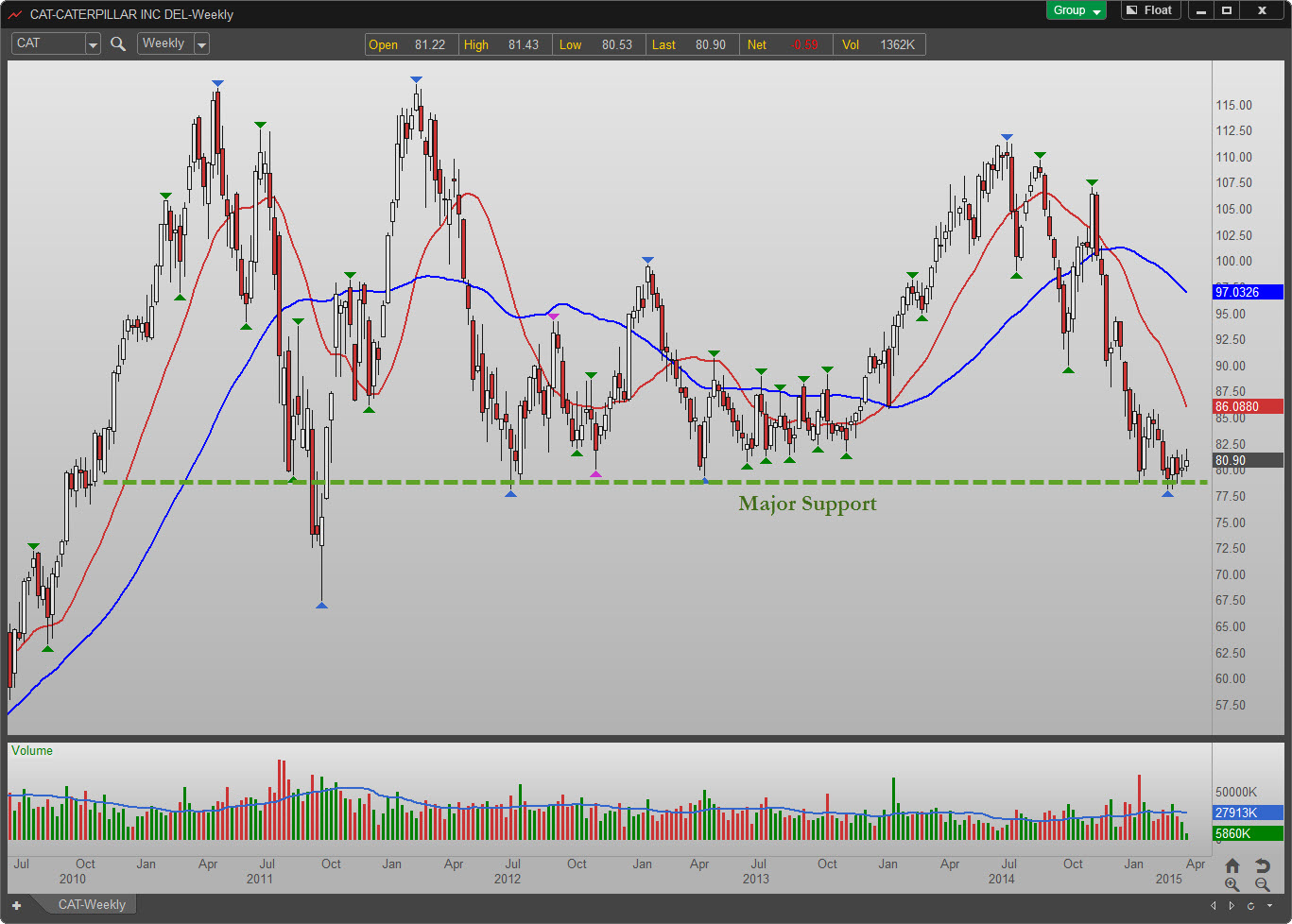Click the blue low marker near the 2015 candles
This screenshot has height=924, width=1292.
pyautogui.click(x=1167, y=493)
